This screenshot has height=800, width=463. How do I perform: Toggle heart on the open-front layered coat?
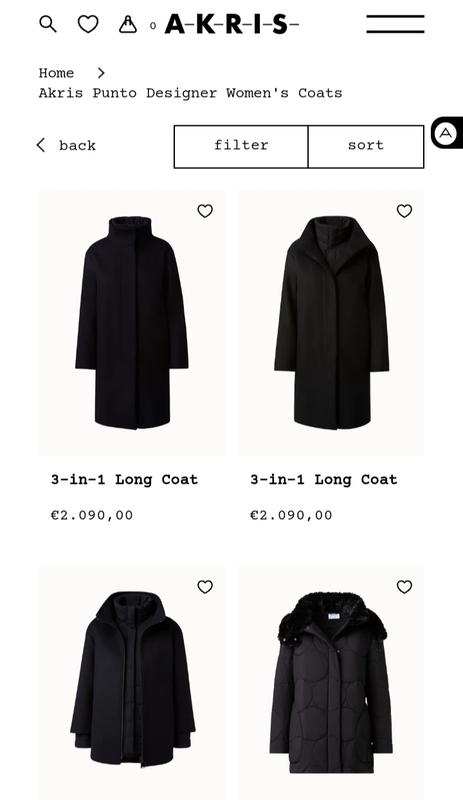coord(205,587)
